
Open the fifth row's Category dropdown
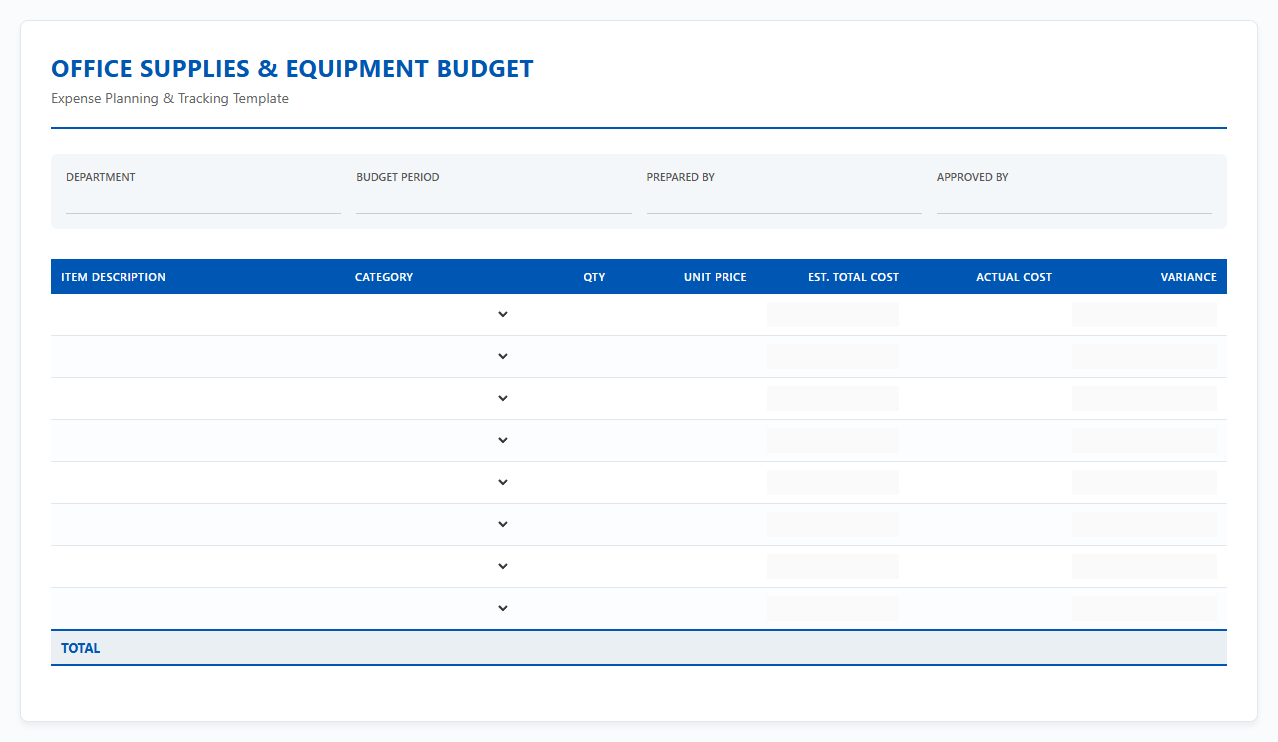pos(432,482)
